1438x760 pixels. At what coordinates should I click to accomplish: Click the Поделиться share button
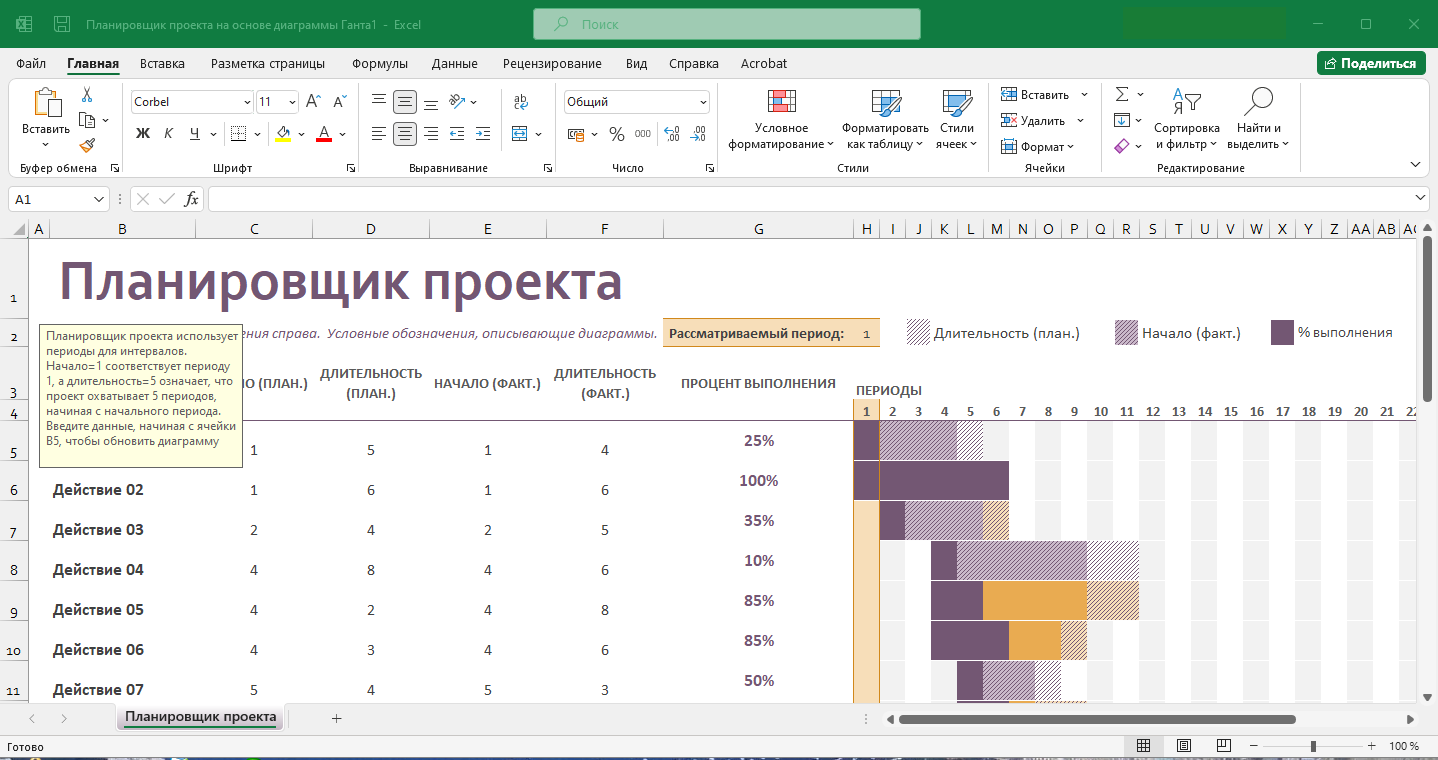1371,63
